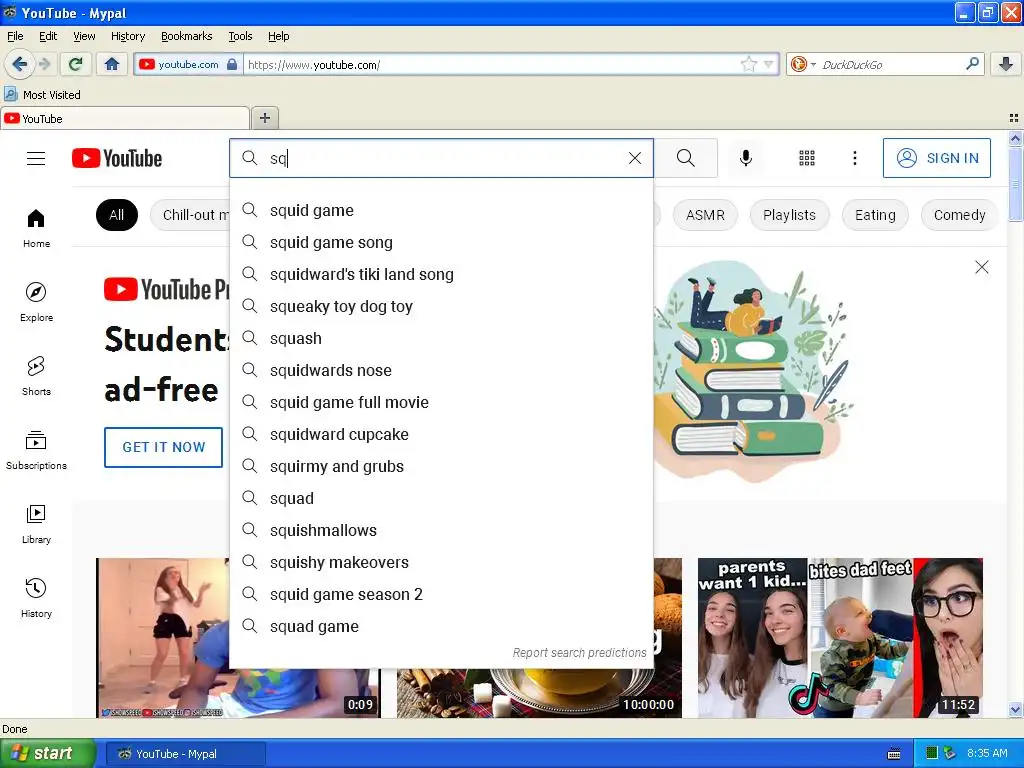Open the YouTube hamburger guide menu
The width and height of the screenshot is (1024, 768).
[36, 158]
